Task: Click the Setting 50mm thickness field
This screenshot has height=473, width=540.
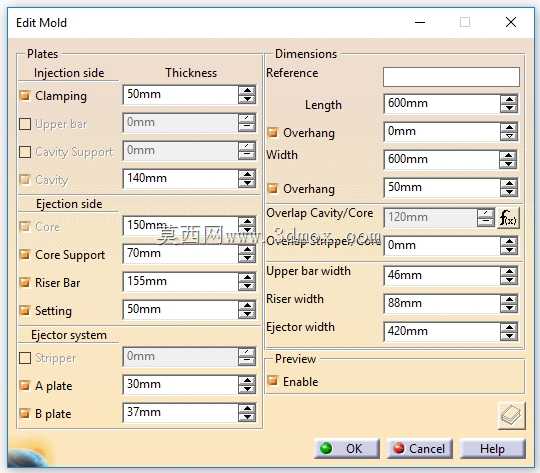Action: coord(180,310)
